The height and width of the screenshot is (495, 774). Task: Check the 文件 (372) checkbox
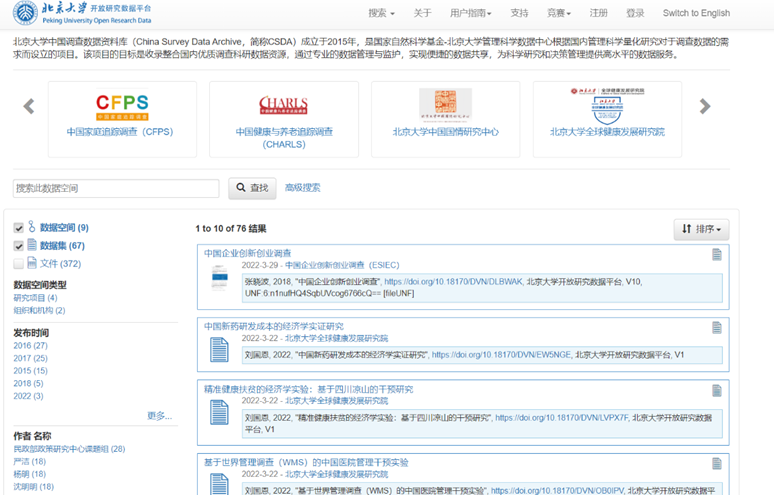(x=19, y=264)
